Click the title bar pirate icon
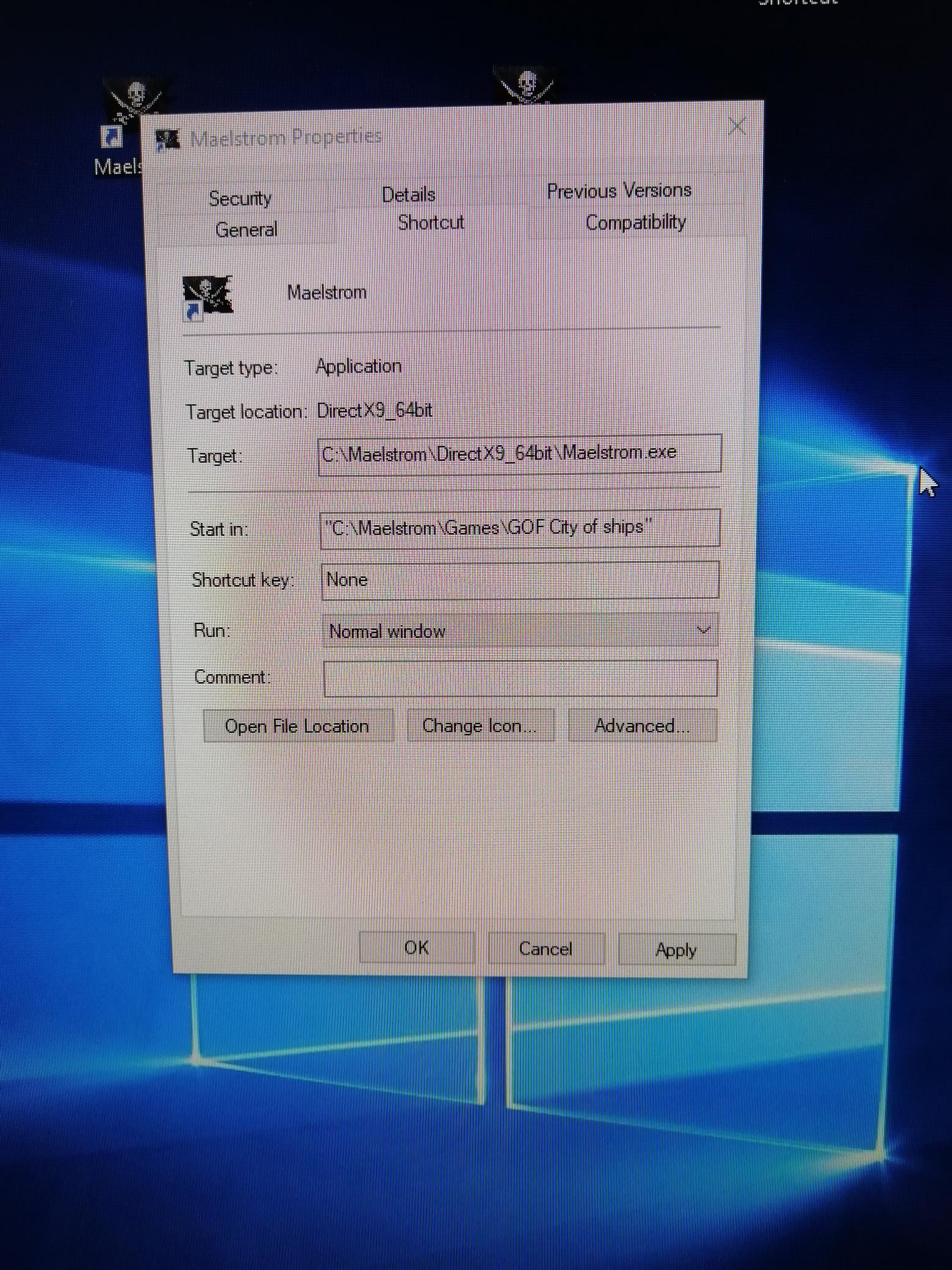Viewport: 952px width, 1270px height. point(168,140)
